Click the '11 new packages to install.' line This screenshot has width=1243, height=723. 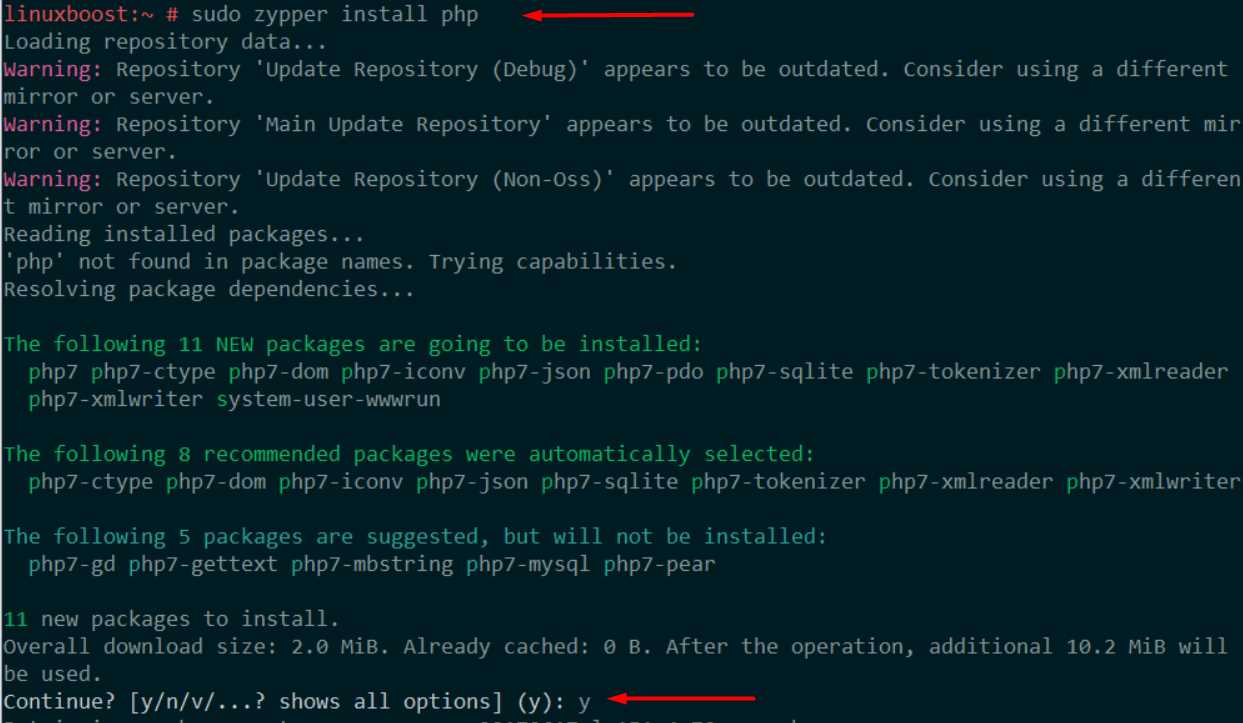click(x=171, y=620)
